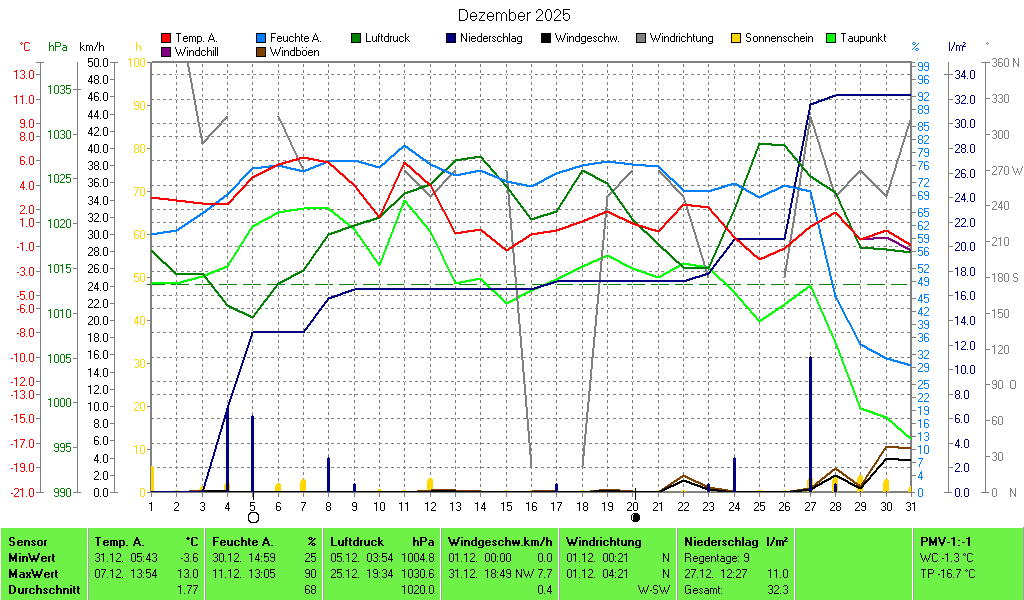
Task: Click the Sensor header in the table
Action: pos(26,541)
